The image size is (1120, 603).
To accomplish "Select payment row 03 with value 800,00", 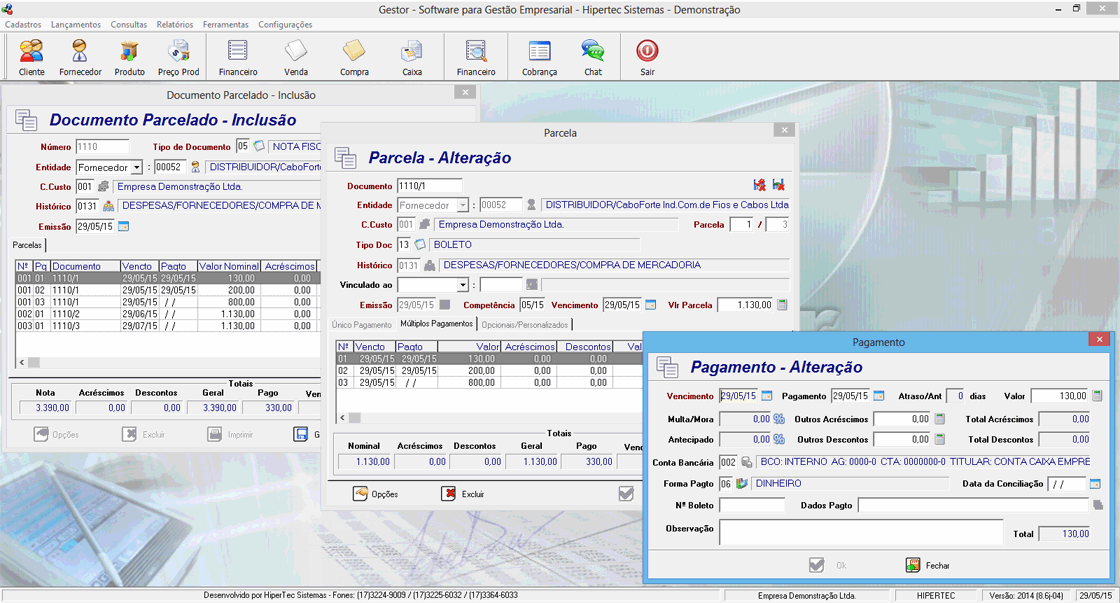I will 489,382.
